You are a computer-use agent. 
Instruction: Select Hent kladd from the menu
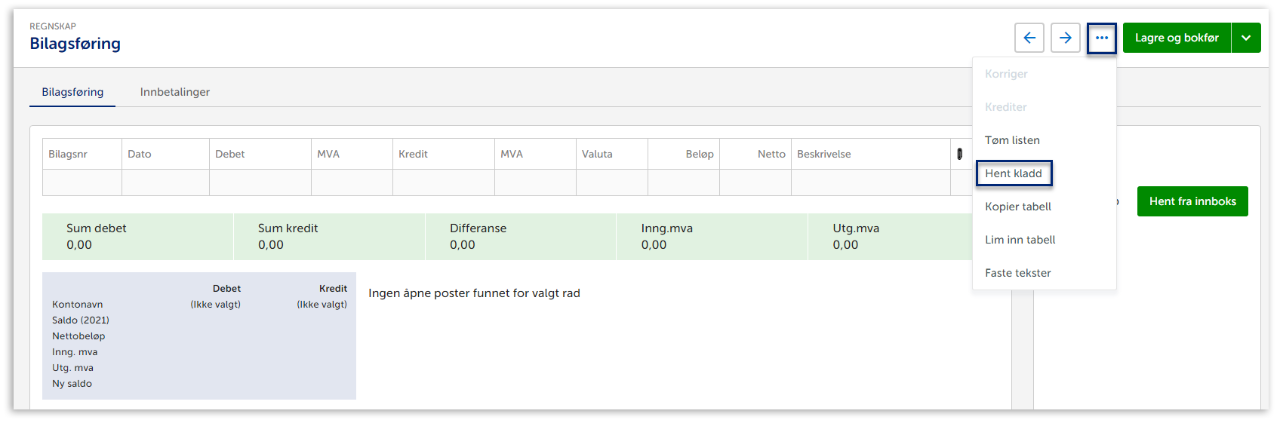1013,173
